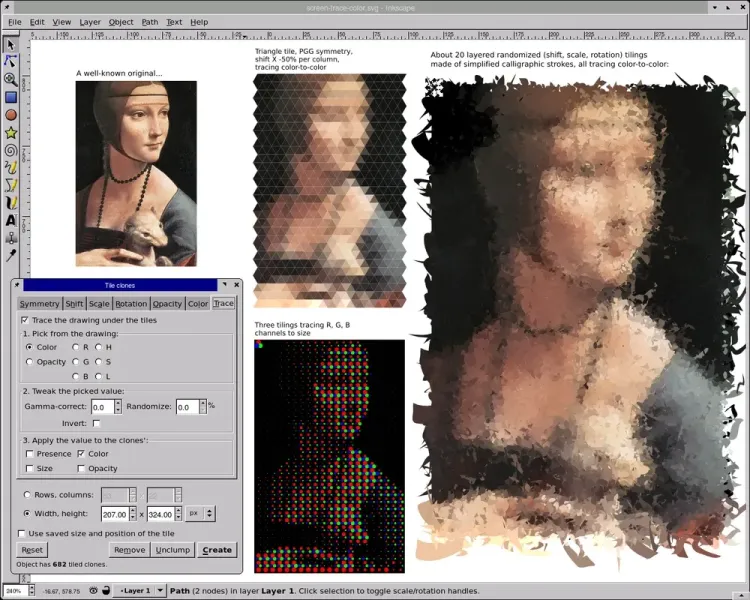Adjust the zoom percentage spinner arrows

pos(32,590)
